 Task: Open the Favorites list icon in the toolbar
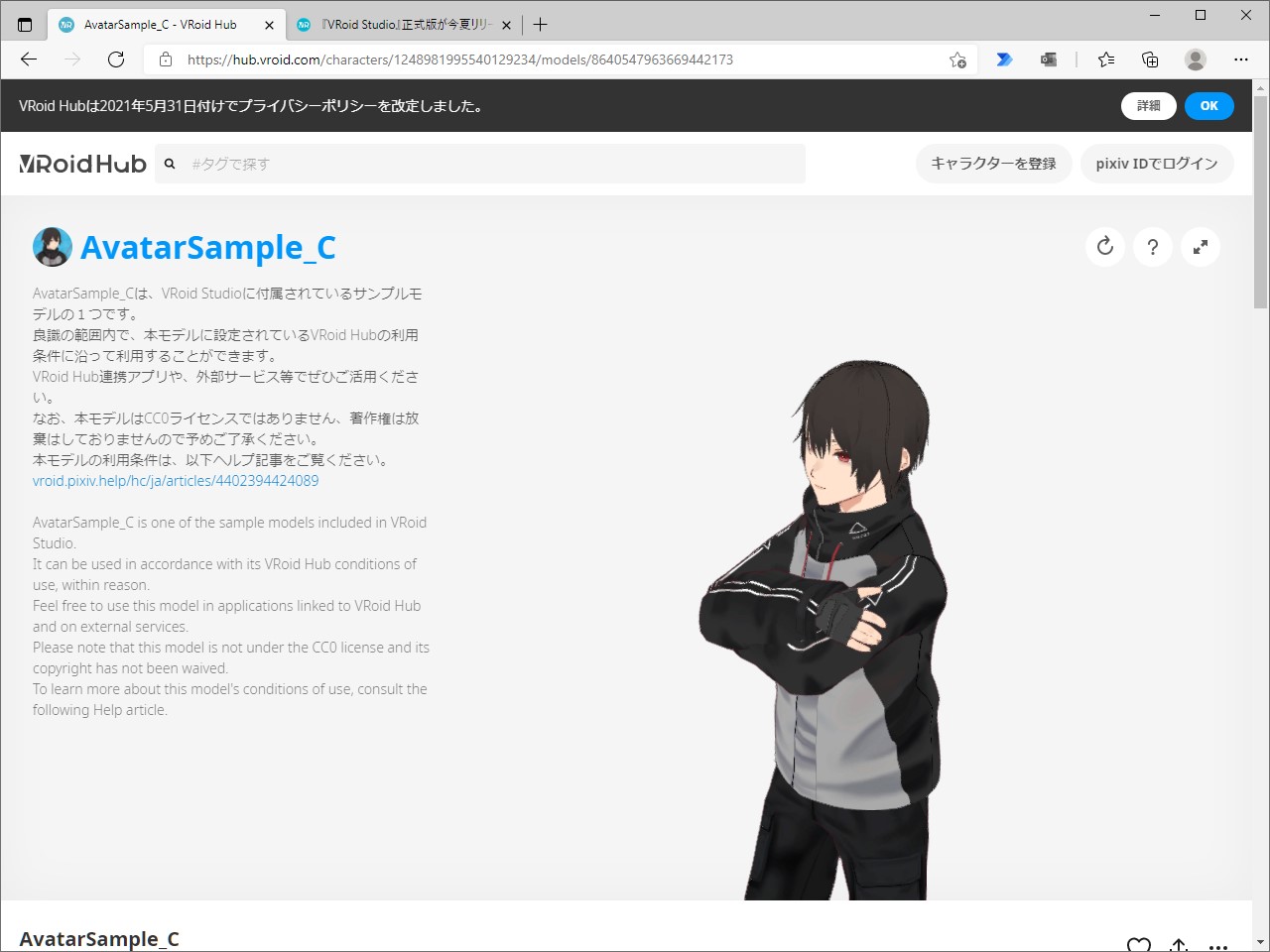1106,59
